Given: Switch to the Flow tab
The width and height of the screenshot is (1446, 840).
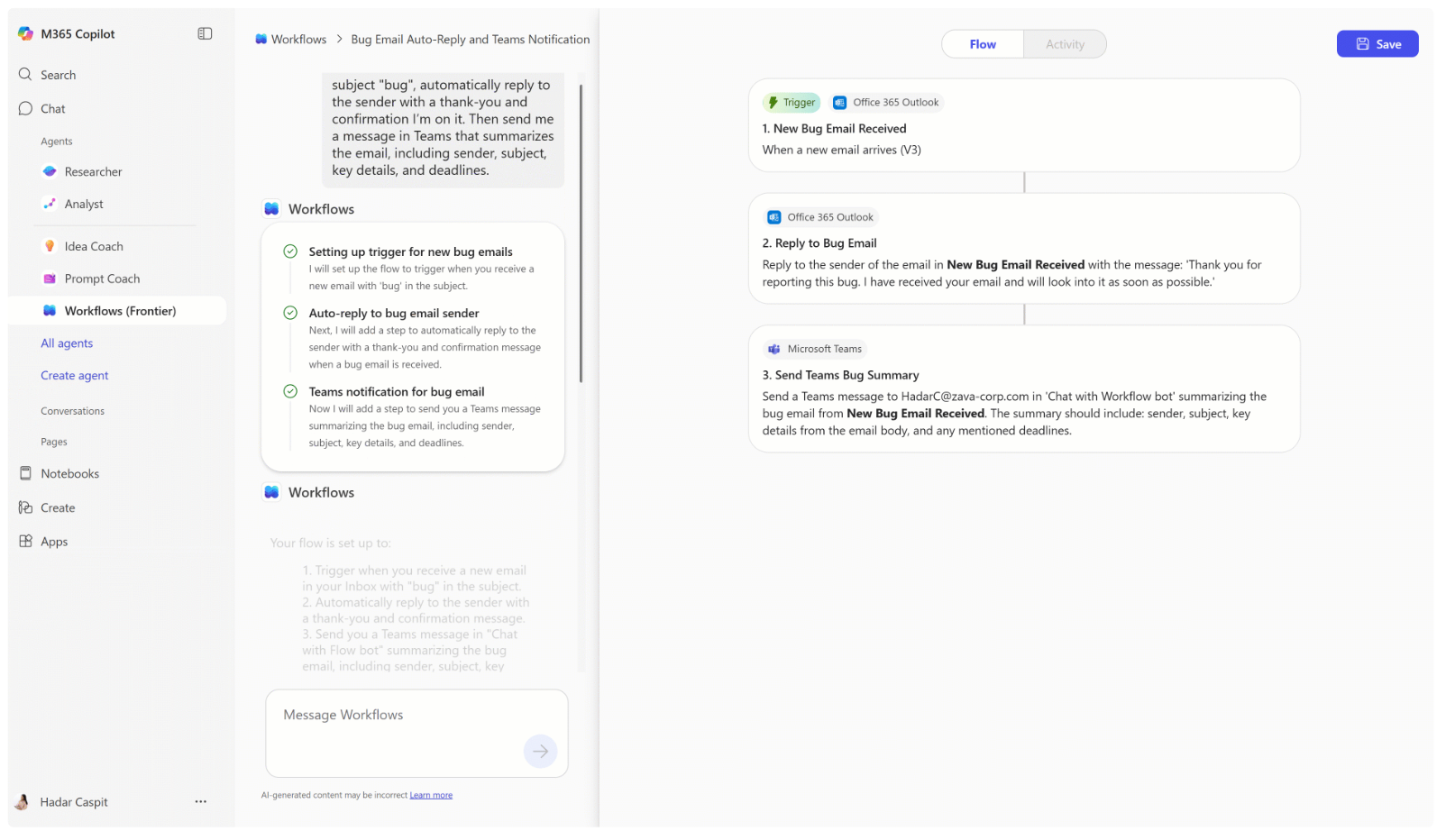Looking at the screenshot, I should click(983, 44).
